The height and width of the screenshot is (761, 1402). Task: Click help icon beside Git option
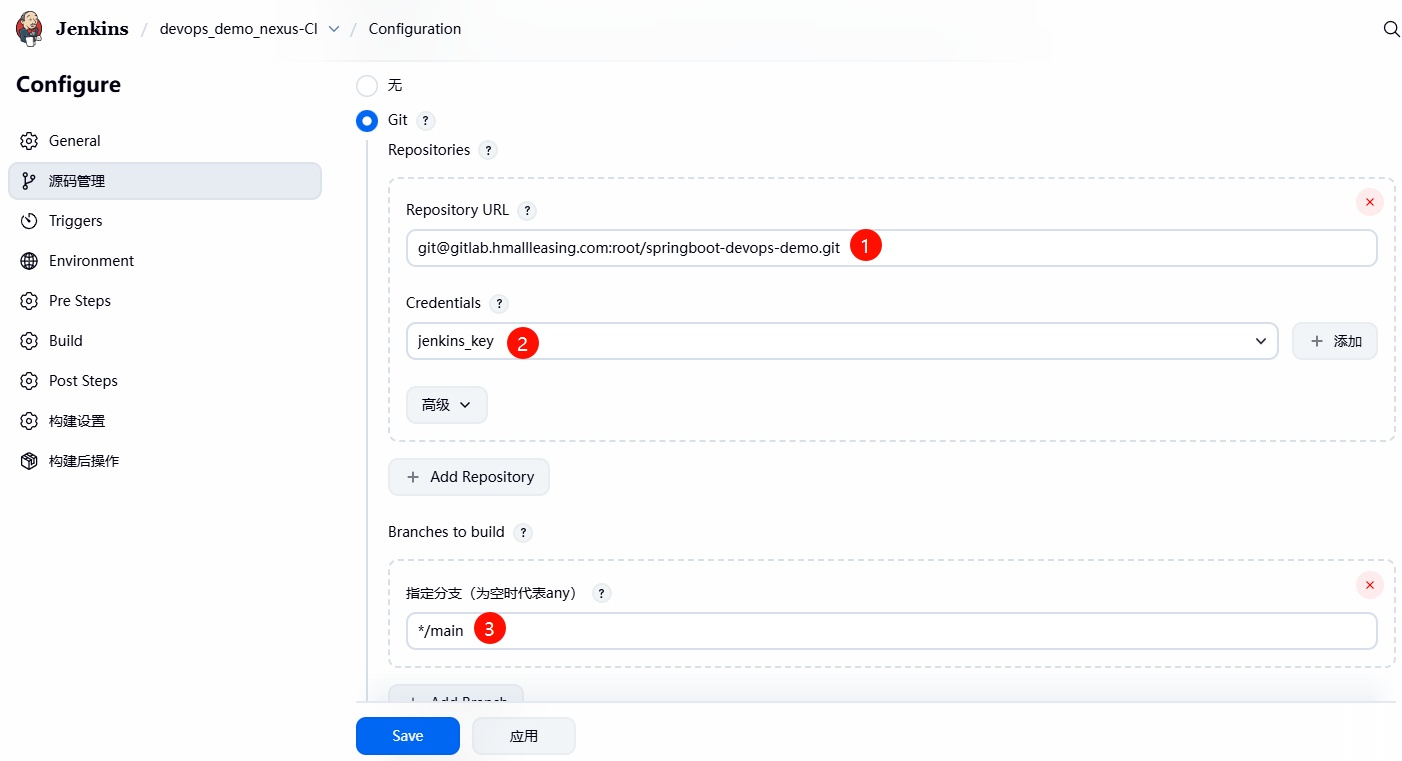426,121
